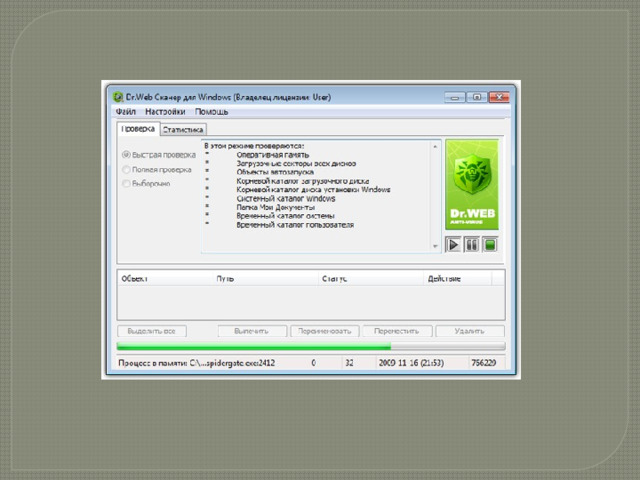Sort by the Статус column header

pos(371,279)
